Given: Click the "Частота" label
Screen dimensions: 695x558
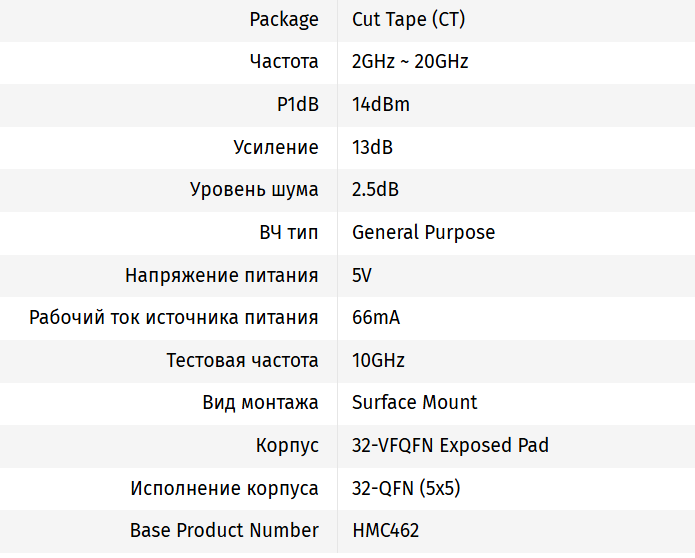Looking at the screenshot, I should click(x=284, y=62).
